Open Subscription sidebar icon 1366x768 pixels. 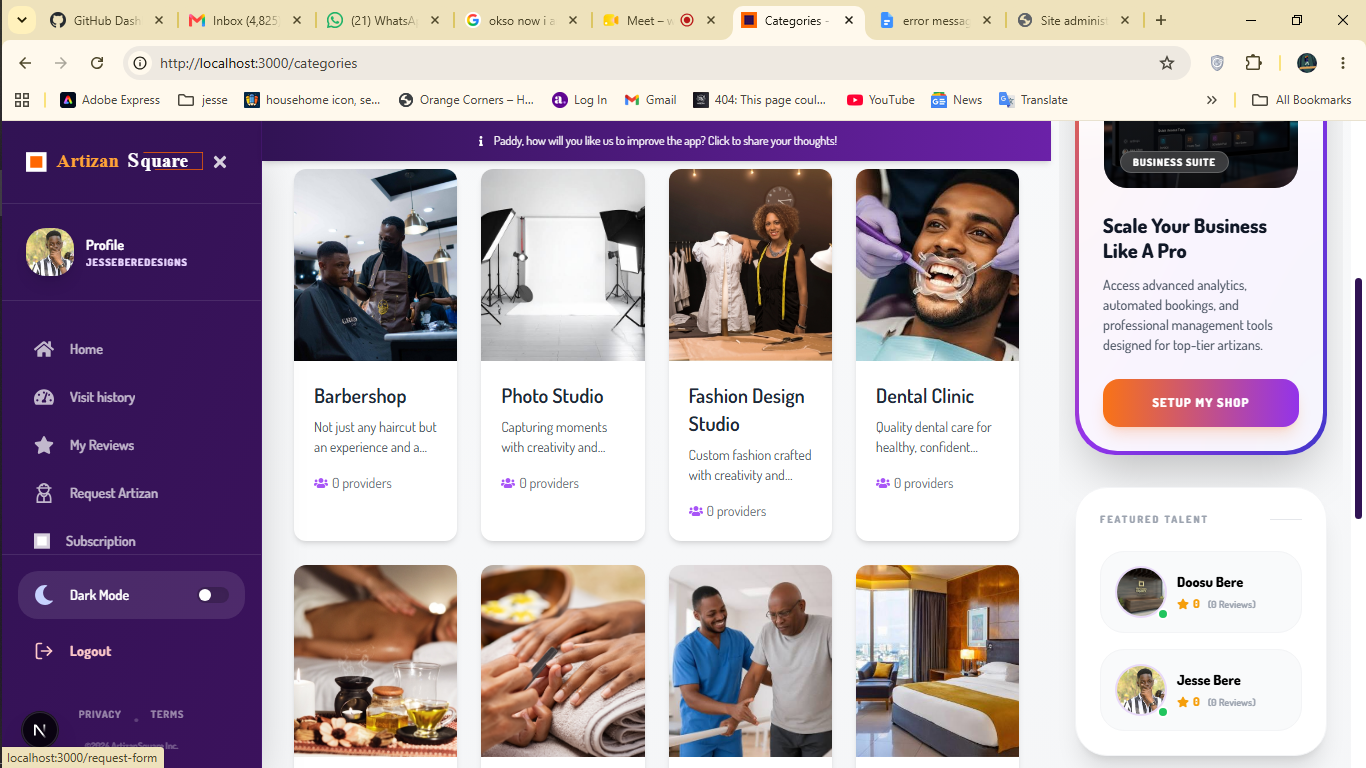click(42, 541)
